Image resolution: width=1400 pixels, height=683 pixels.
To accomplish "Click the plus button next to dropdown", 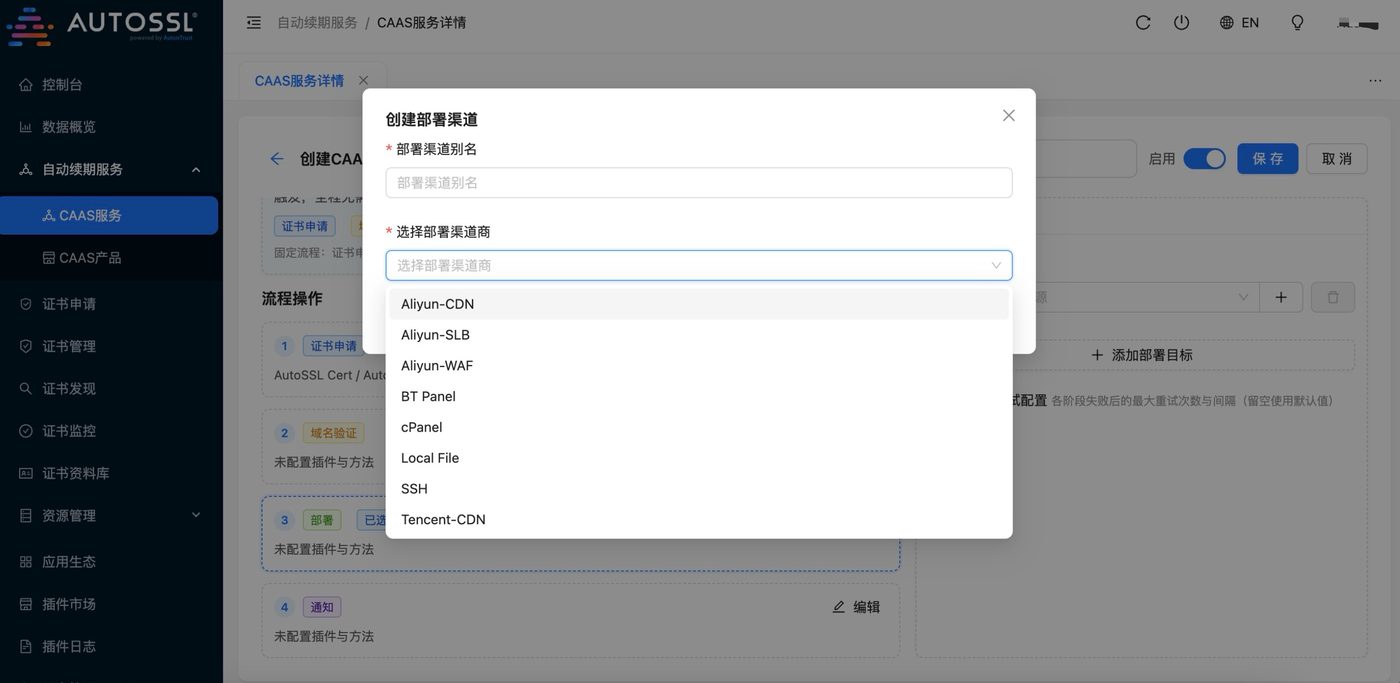I will click(x=1281, y=297).
